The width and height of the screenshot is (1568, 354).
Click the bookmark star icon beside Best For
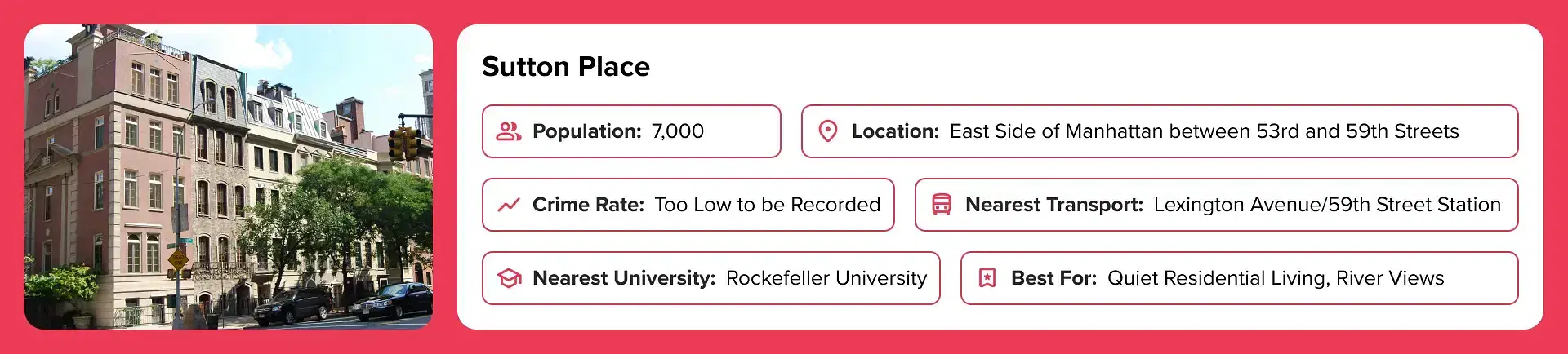(987, 278)
